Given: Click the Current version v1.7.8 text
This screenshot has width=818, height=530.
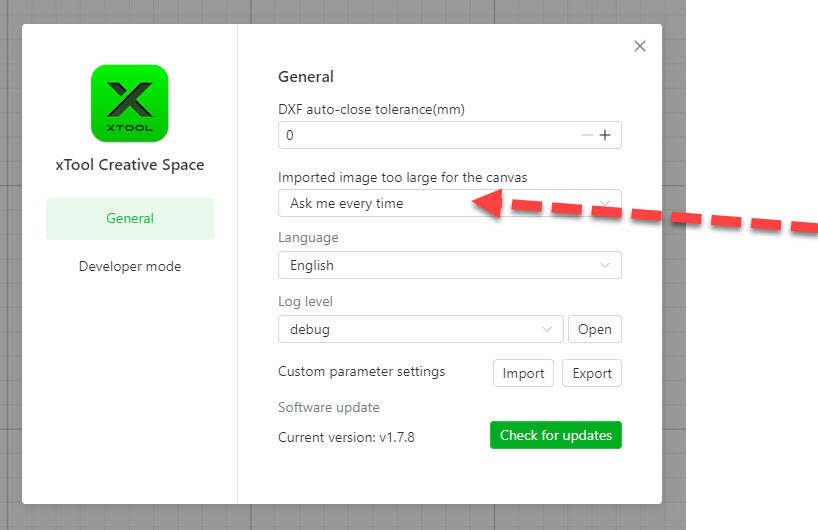Looking at the screenshot, I should pyautogui.click(x=346, y=437).
